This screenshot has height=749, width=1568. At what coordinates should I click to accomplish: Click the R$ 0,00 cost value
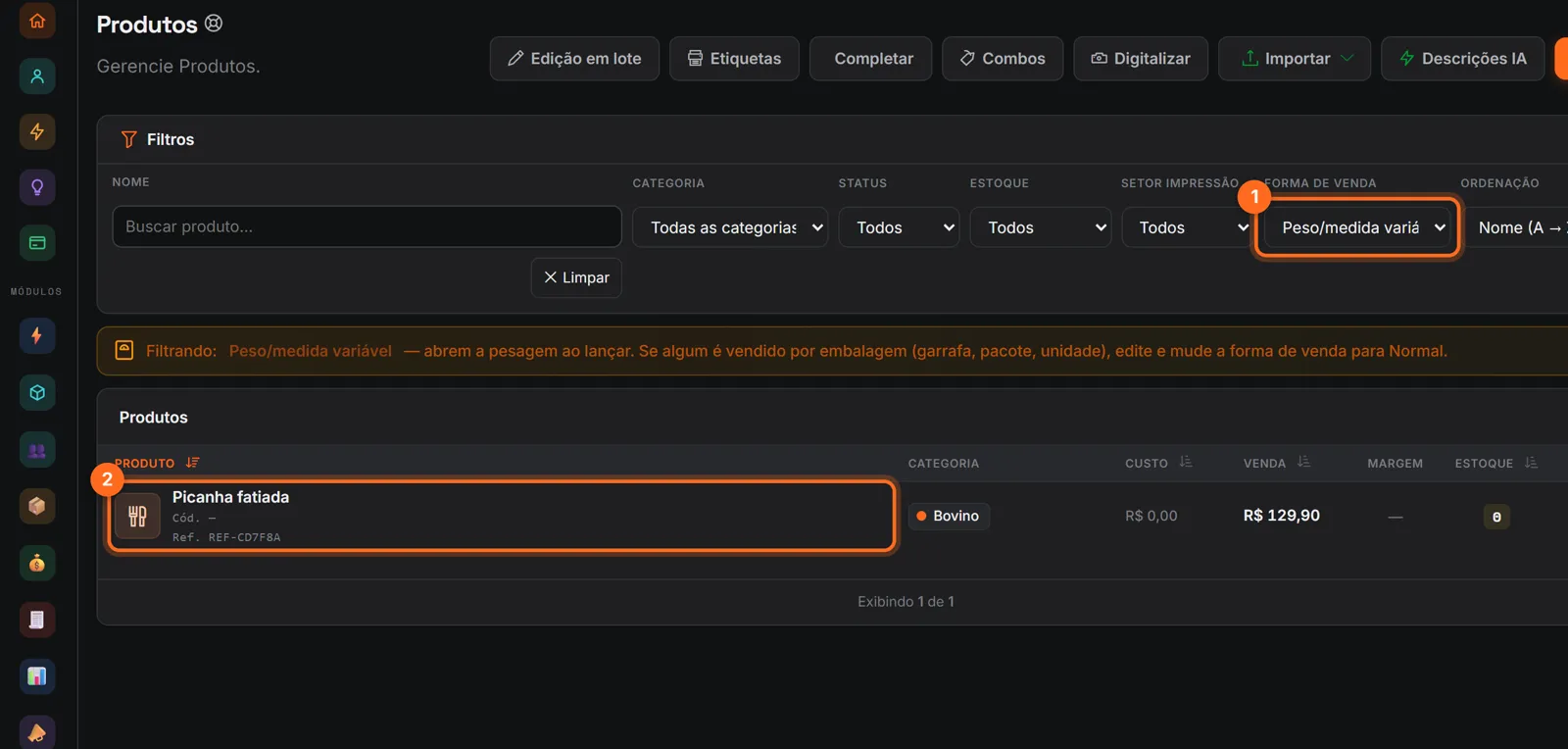point(1151,516)
